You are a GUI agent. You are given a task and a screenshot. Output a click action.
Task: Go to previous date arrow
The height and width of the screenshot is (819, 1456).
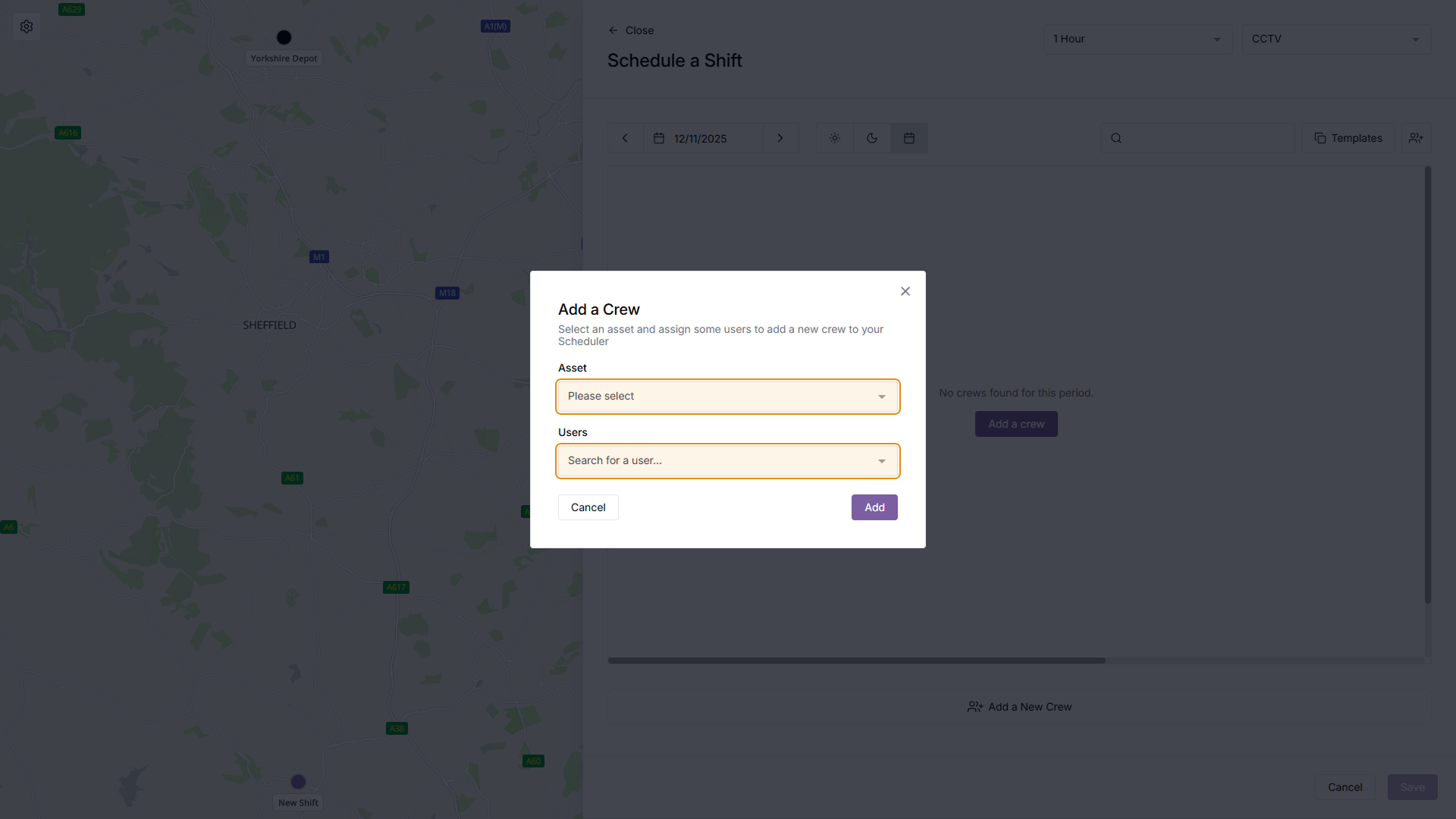pos(626,138)
